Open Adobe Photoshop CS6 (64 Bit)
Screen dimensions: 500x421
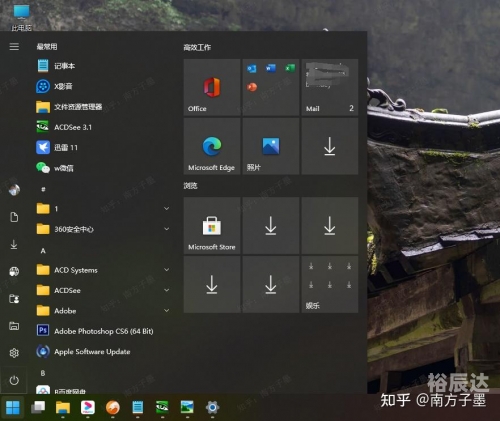click(x=95, y=331)
